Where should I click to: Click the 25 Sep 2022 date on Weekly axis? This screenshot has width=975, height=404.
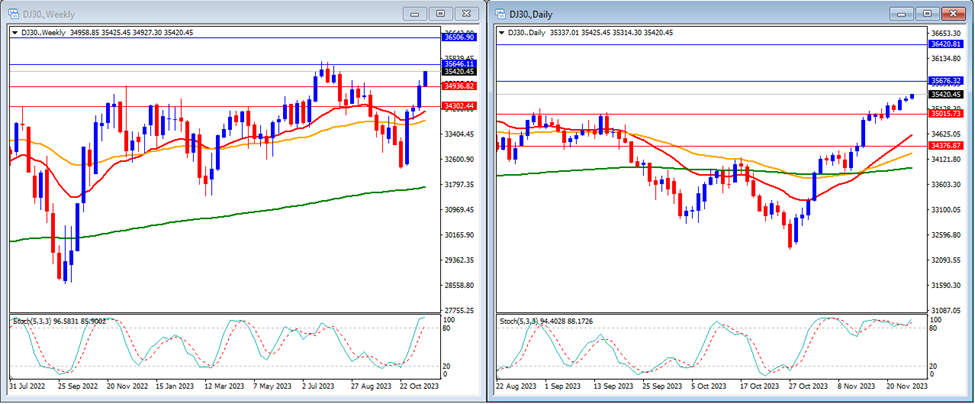[x=77, y=384]
